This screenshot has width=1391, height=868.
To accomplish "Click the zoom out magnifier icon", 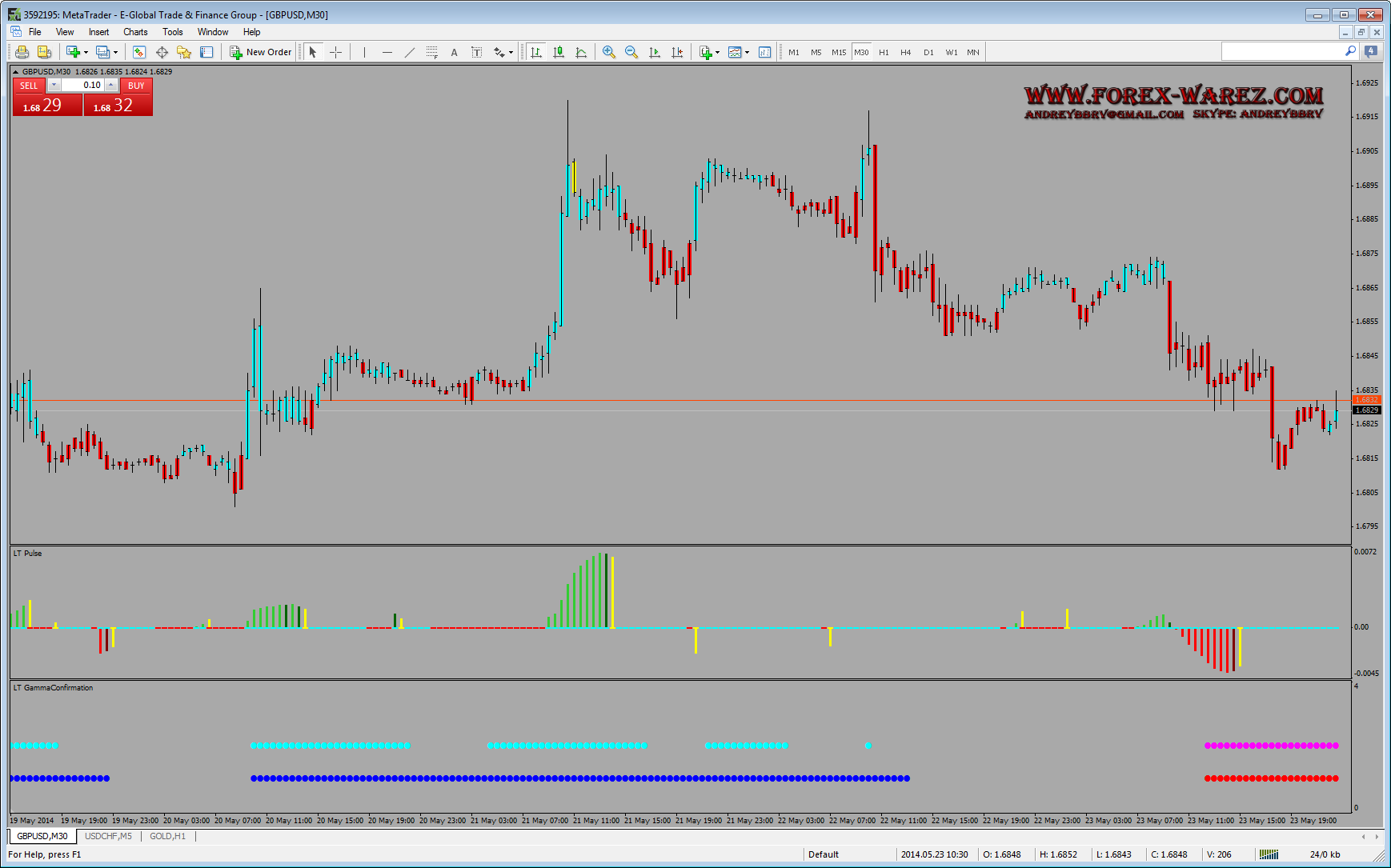I will (631, 53).
